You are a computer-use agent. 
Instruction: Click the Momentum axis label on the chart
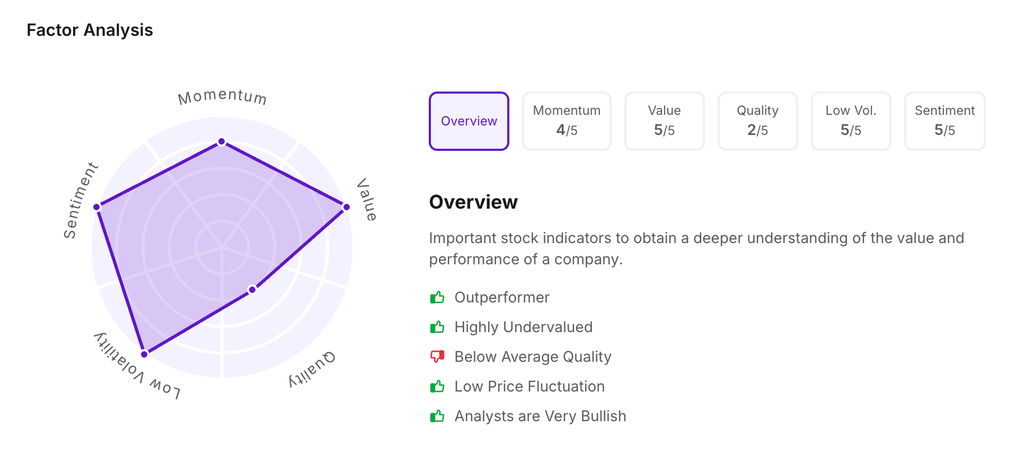click(x=222, y=97)
